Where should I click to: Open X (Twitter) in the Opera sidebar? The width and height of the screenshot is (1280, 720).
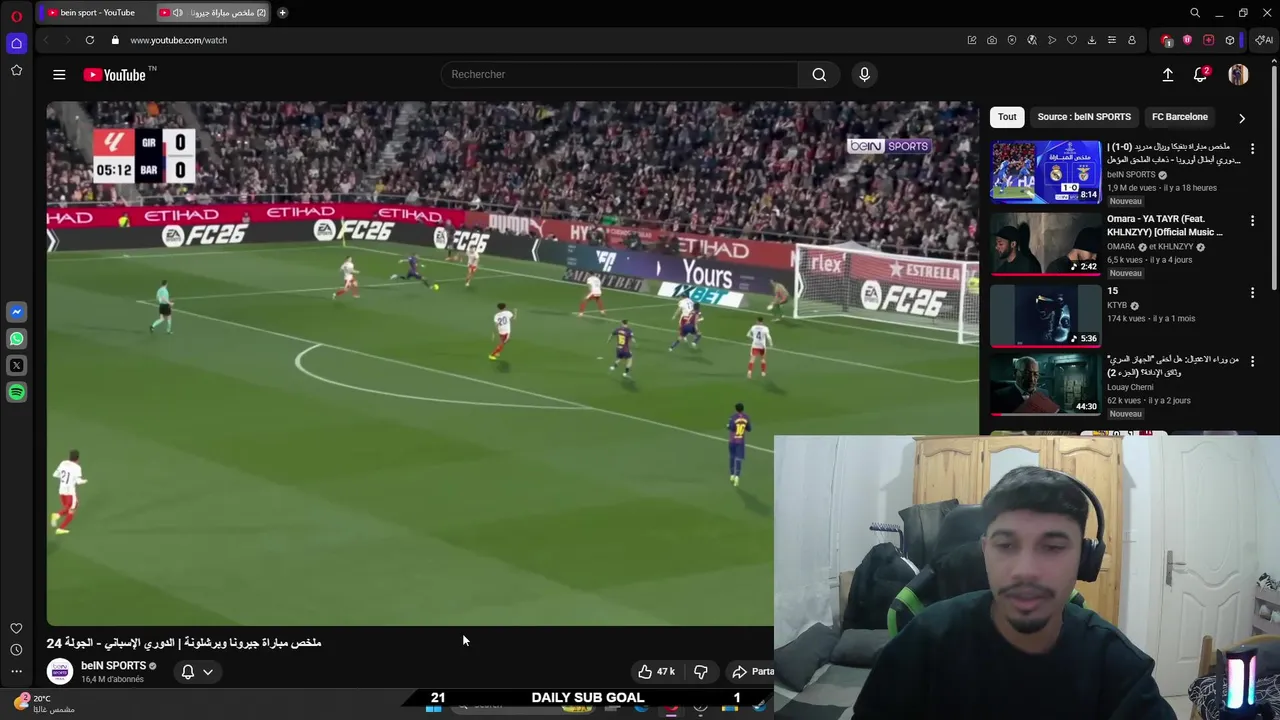16,366
